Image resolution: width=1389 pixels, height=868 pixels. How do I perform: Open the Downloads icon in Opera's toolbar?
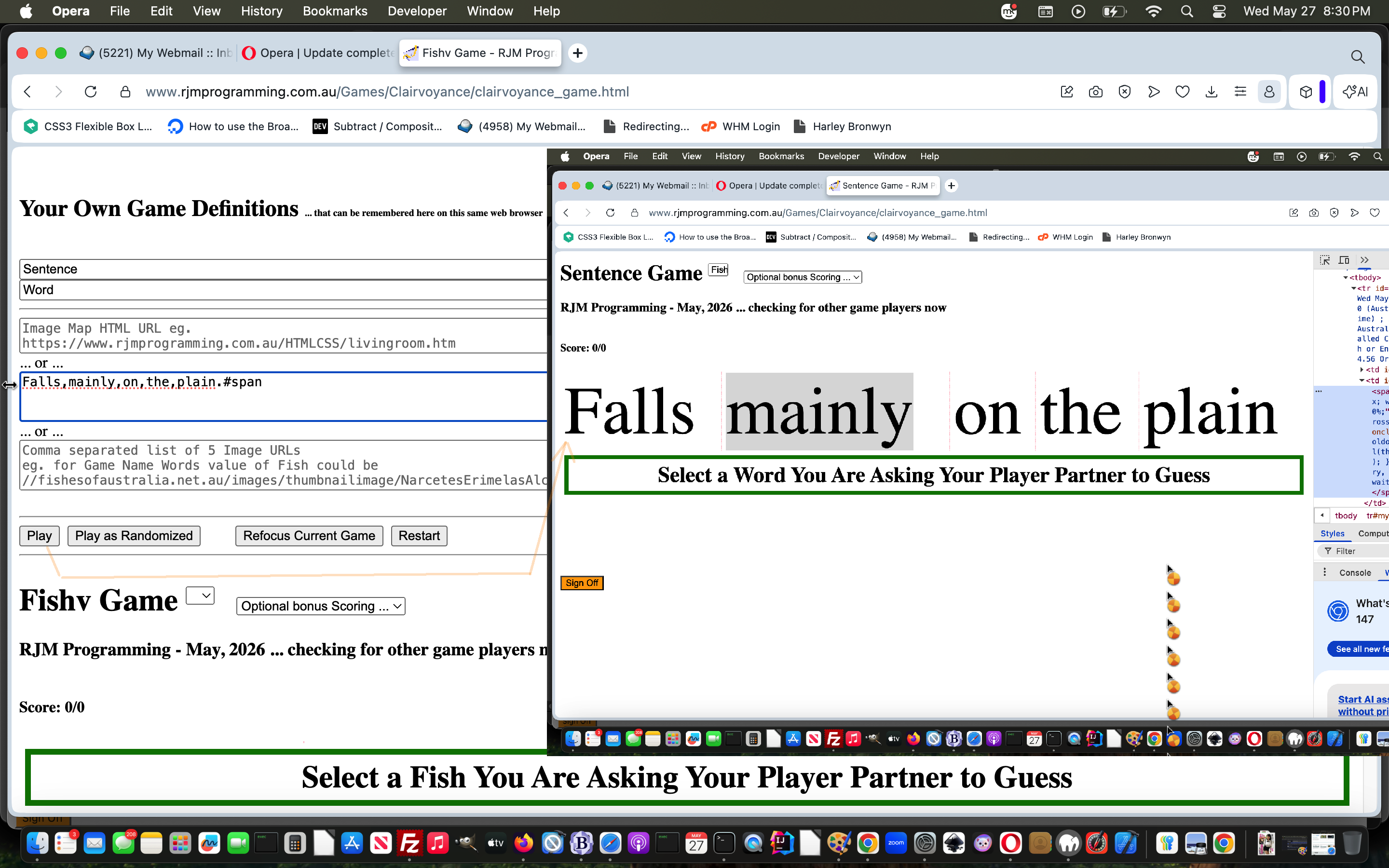(1212, 92)
